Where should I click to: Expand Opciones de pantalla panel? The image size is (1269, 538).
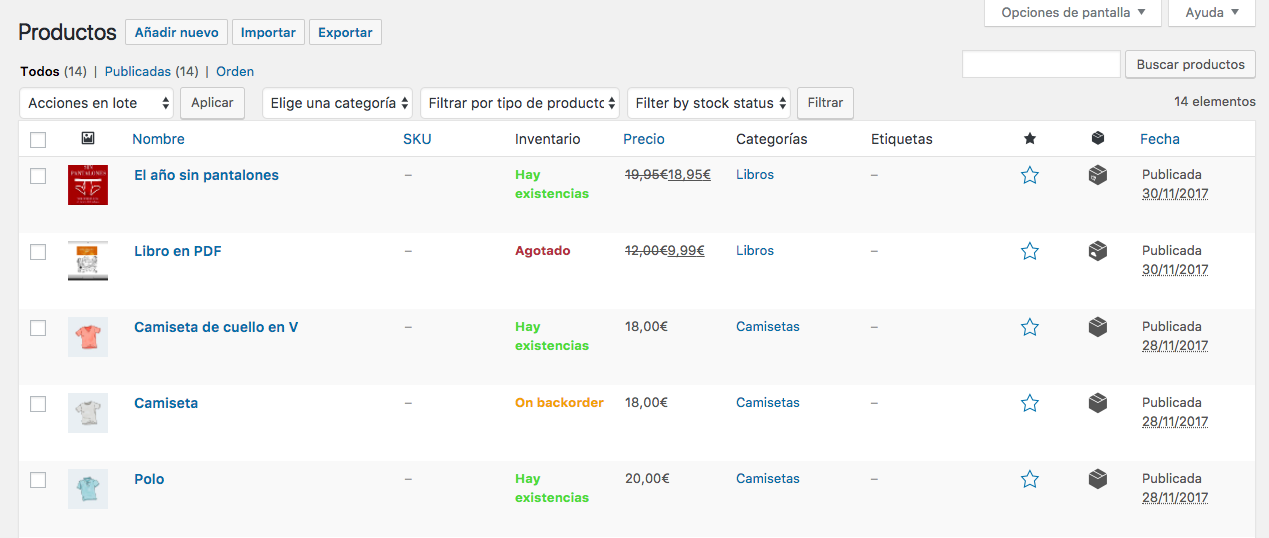coord(1073,13)
